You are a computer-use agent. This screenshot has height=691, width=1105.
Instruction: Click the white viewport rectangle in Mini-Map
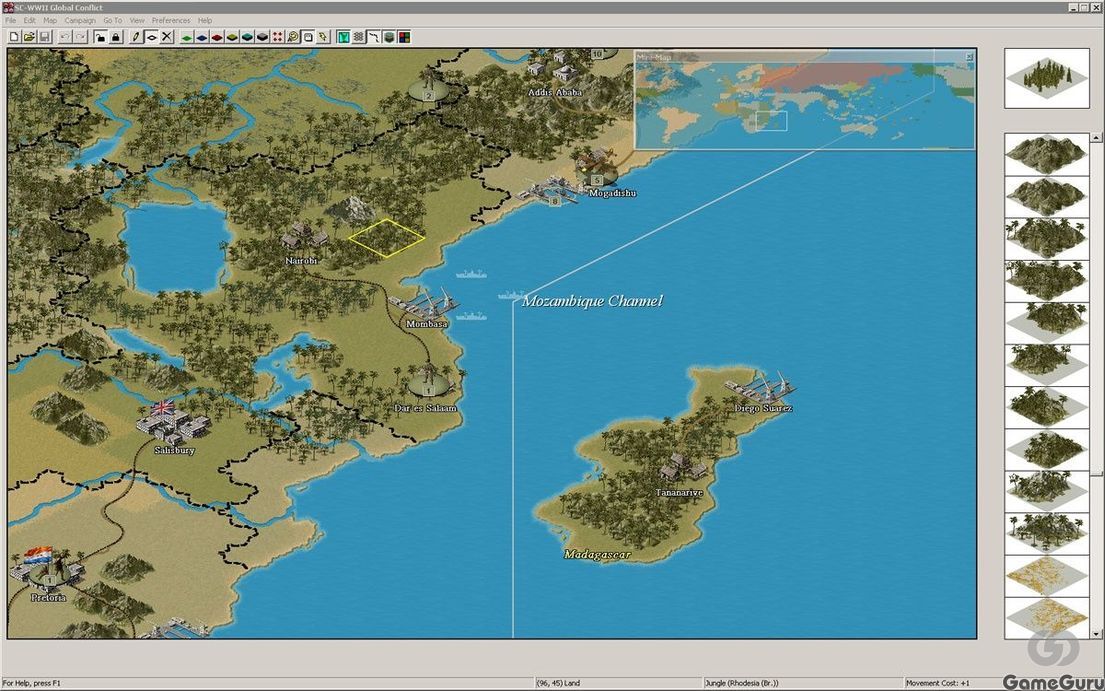pos(771,121)
